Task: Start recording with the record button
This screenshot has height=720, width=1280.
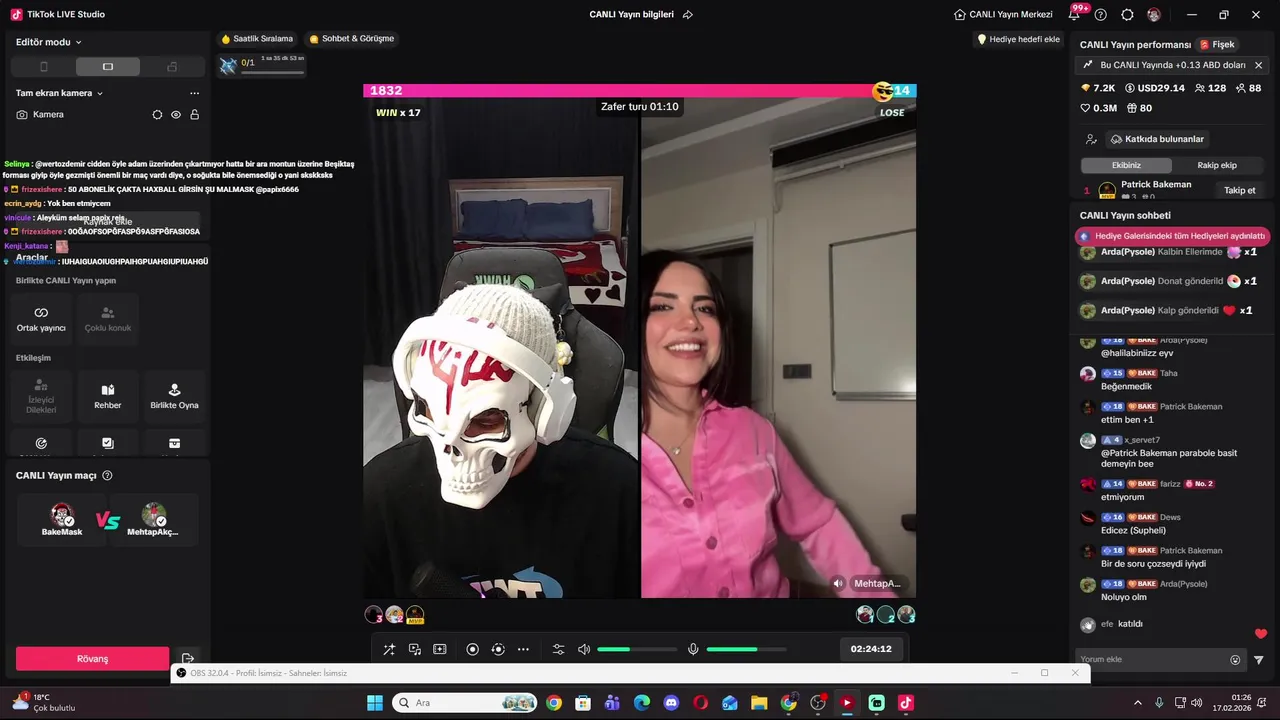Action: [473, 649]
